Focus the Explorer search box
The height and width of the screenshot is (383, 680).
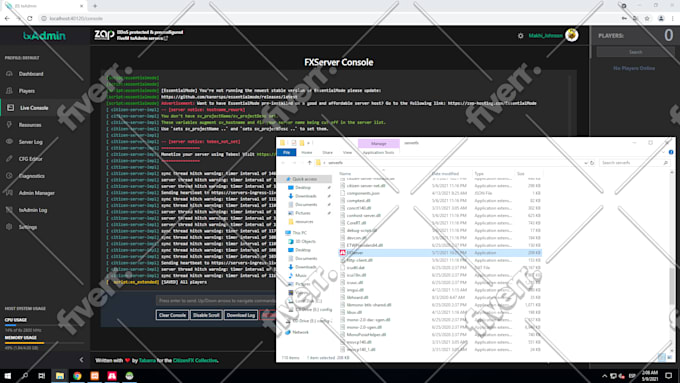pos(634,163)
